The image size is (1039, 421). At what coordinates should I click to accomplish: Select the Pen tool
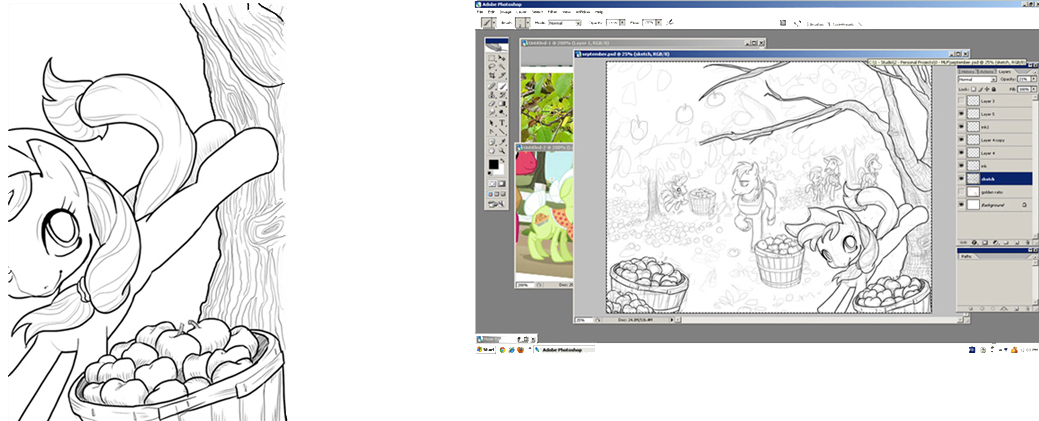492,131
